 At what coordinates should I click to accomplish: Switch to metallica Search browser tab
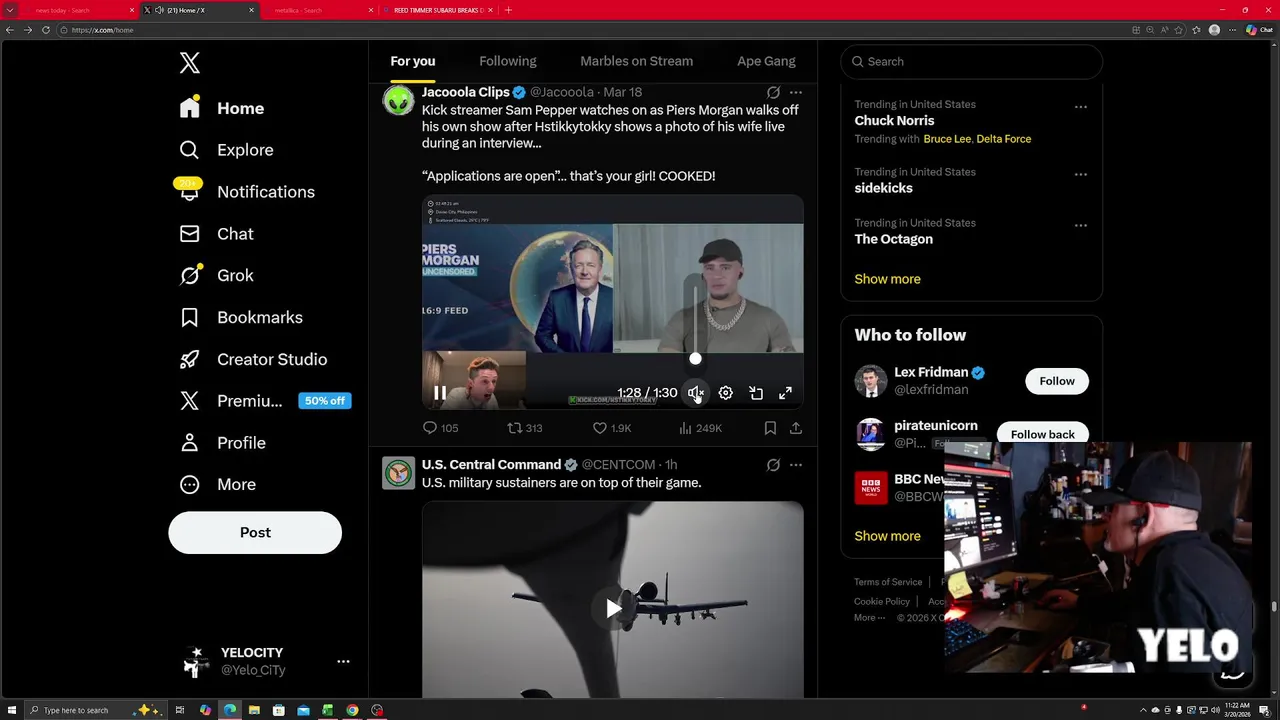point(318,10)
